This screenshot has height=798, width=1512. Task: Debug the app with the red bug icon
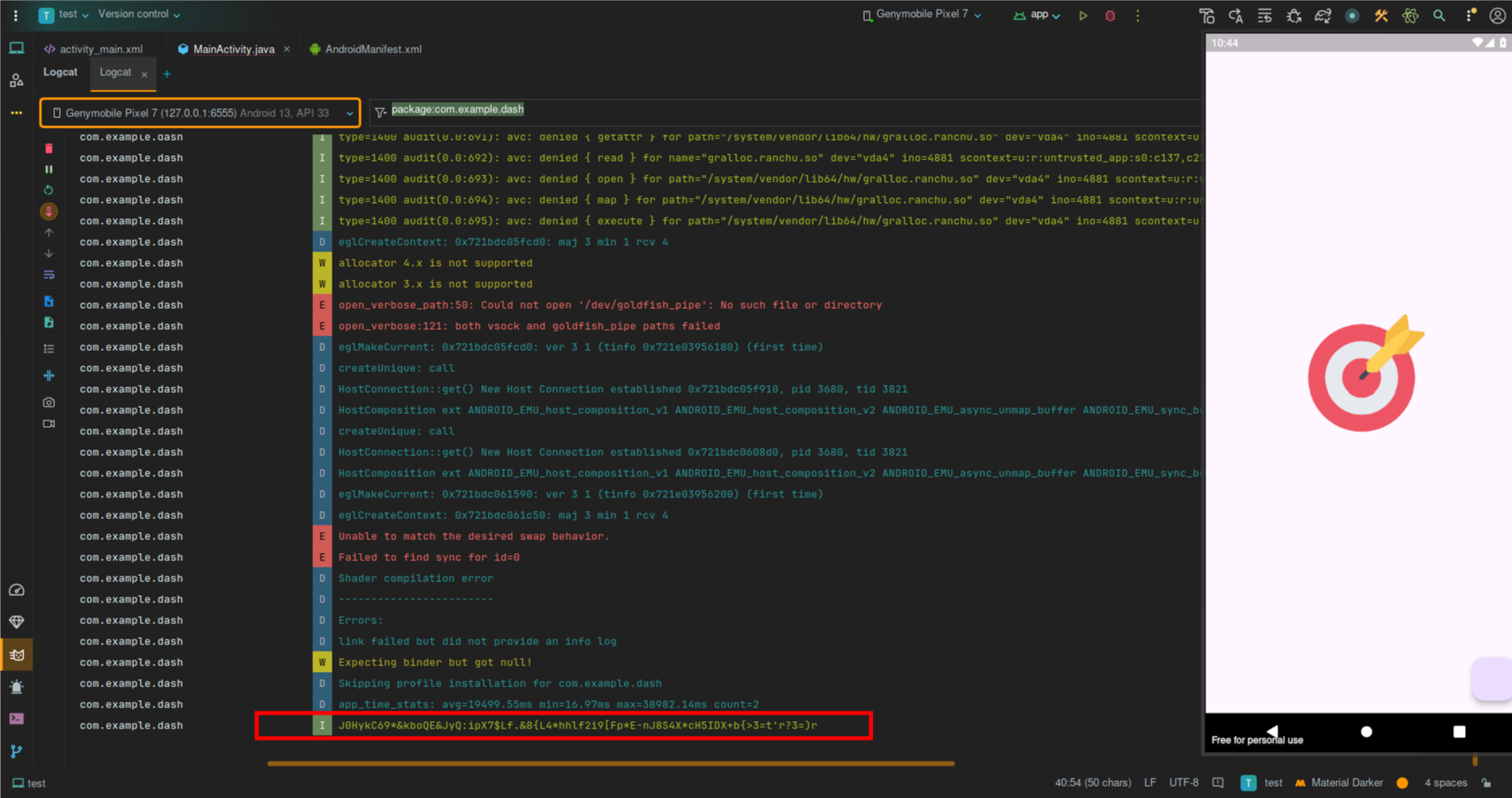point(1110,15)
